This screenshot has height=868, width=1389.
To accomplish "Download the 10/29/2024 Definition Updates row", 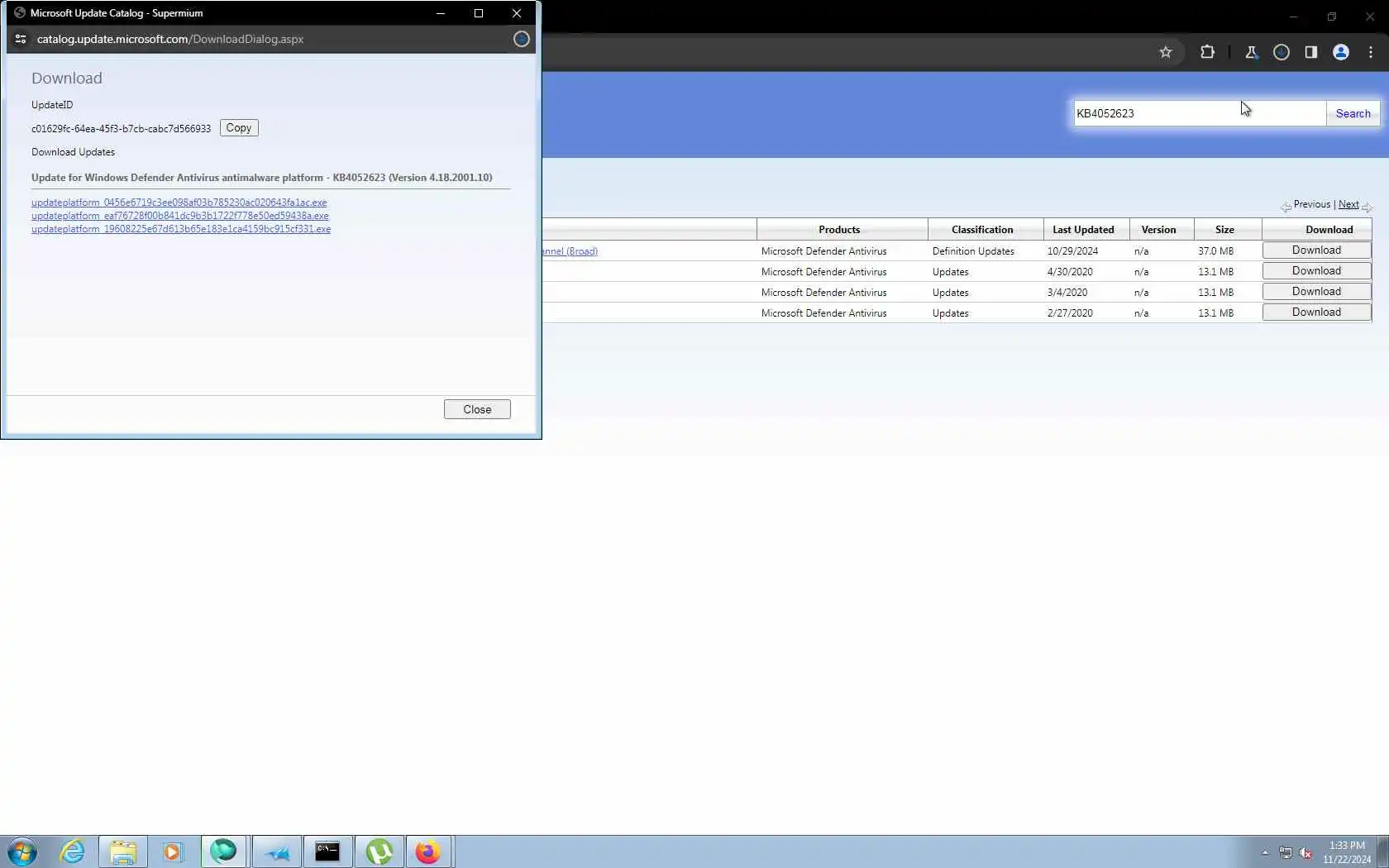I will [x=1316, y=250].
